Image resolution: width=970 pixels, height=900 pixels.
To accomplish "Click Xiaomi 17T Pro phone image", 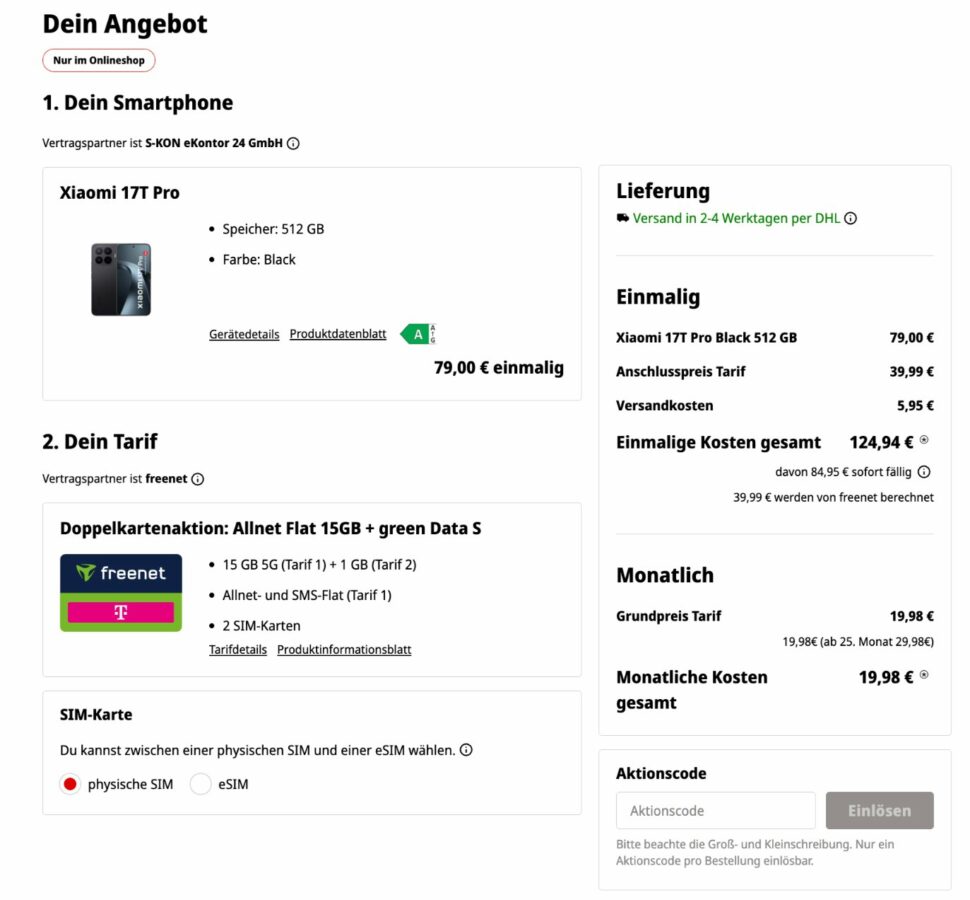I will point(121,280).
